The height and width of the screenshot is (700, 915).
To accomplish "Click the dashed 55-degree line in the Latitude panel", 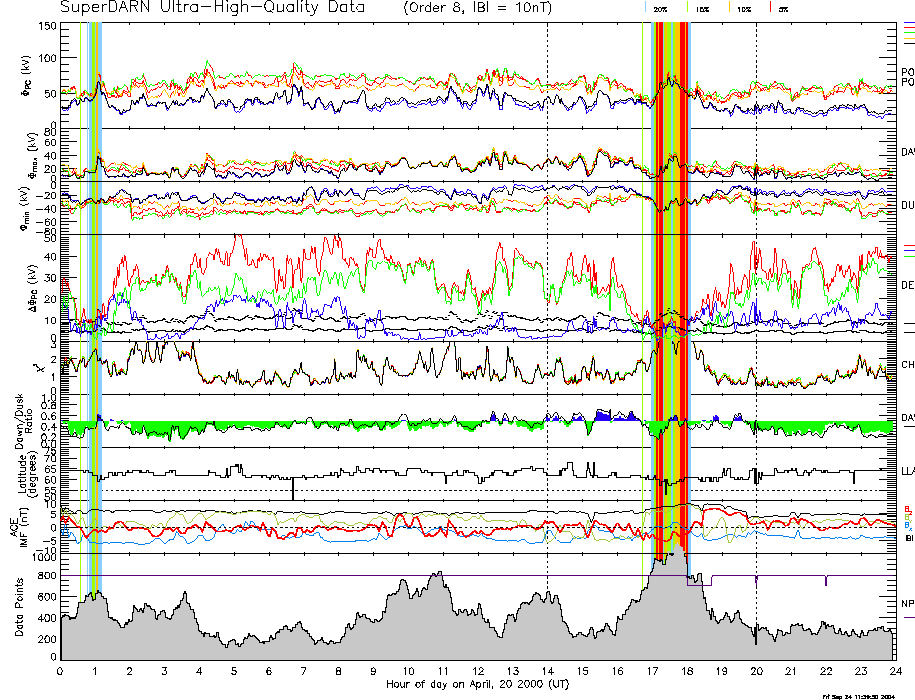I will tap(479, 490).
